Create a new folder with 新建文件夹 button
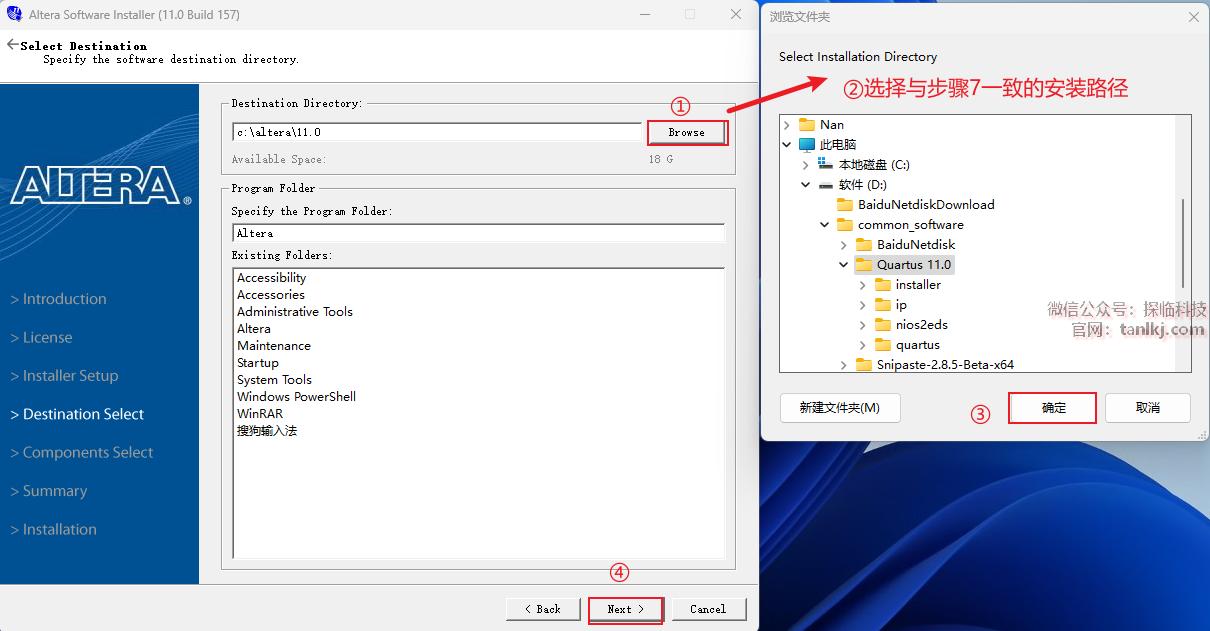The width and height of the screenshot is (1210, 631). (x=839, y=408)
